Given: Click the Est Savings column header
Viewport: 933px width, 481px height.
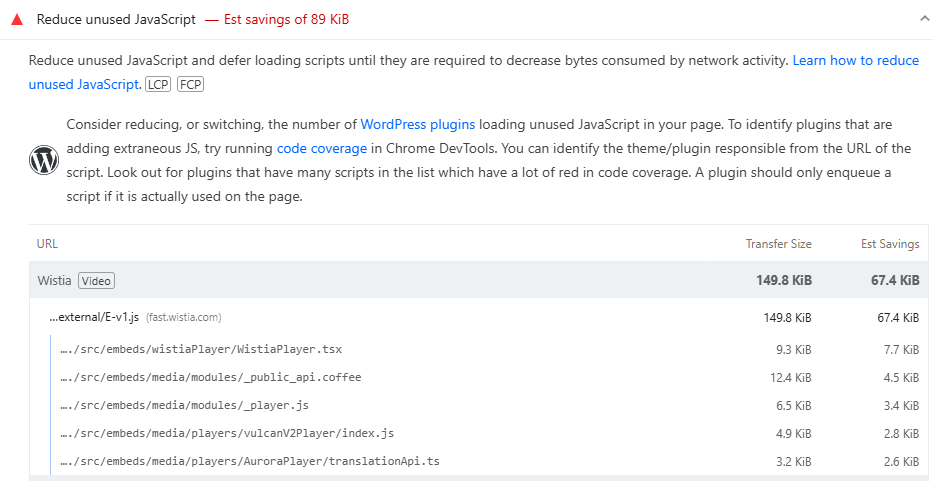Looking at the screenshot, I should tap(890, 243).
